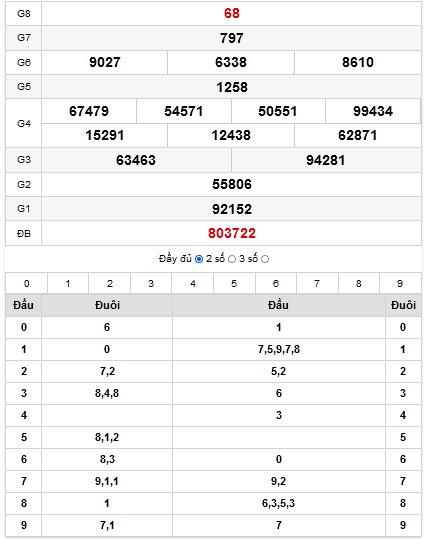Image resolution: width=424 pixels, height=539 pixels.
Task: Click the G2 prize number 55806
Action: point(231,184)
